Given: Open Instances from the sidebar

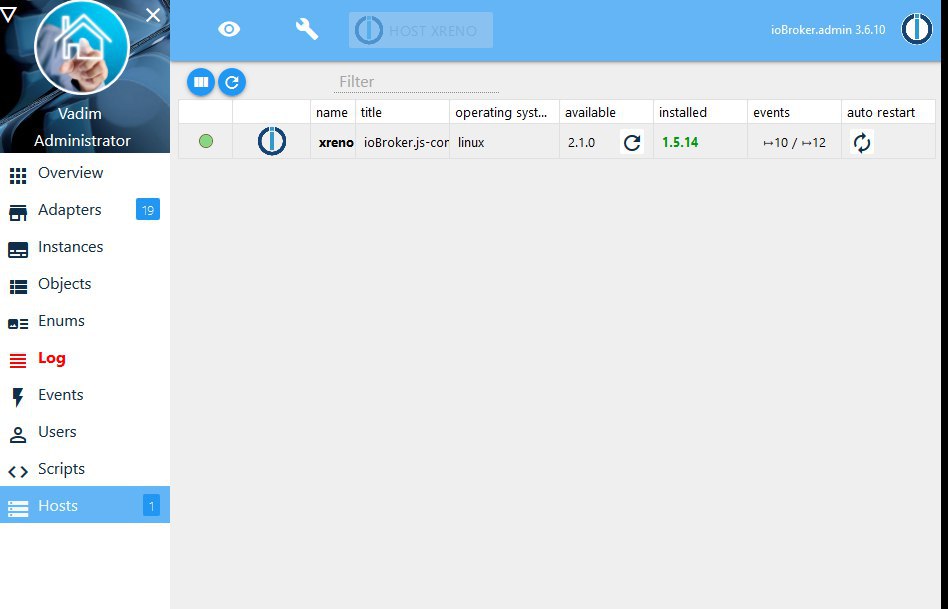Looking at the screenshot, I should coord(85,247).
